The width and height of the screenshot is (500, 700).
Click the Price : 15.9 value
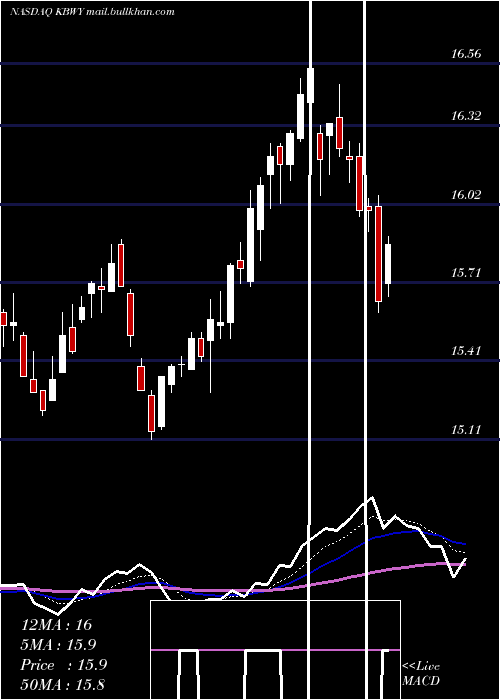coord(63,665)
